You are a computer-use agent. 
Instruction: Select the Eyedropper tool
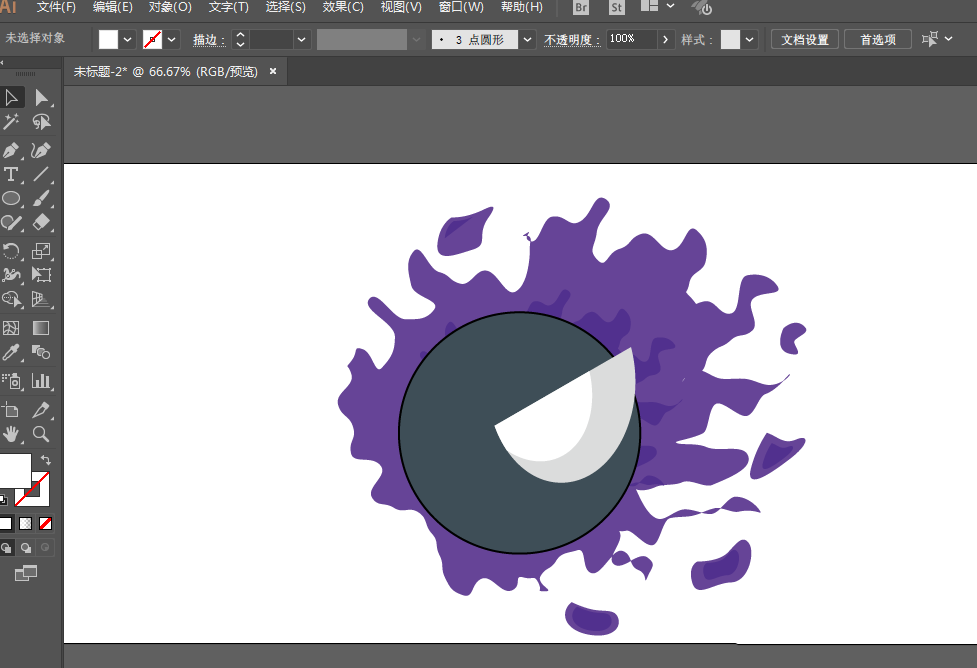point(11,353)
